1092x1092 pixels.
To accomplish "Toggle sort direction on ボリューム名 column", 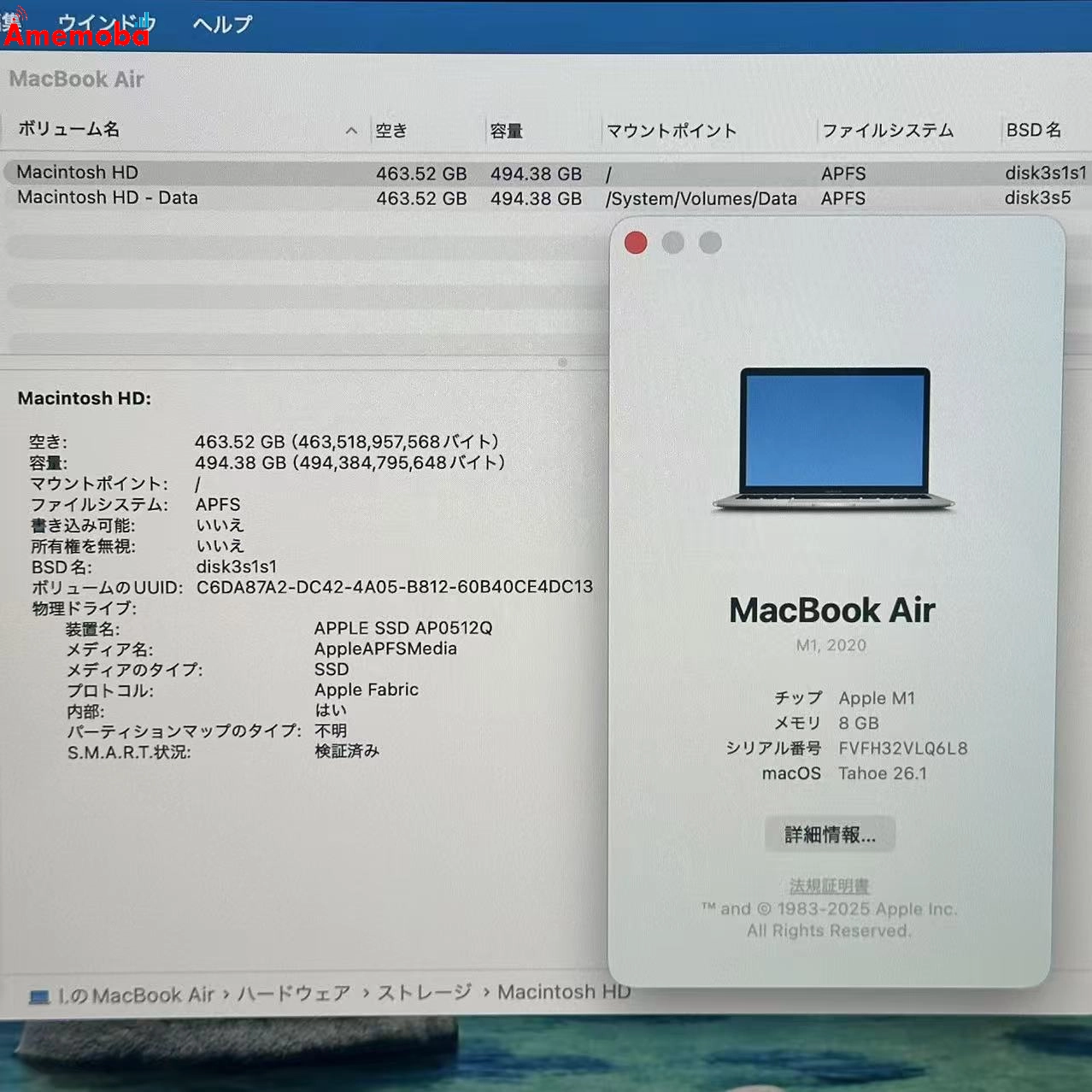I will 350,130.
